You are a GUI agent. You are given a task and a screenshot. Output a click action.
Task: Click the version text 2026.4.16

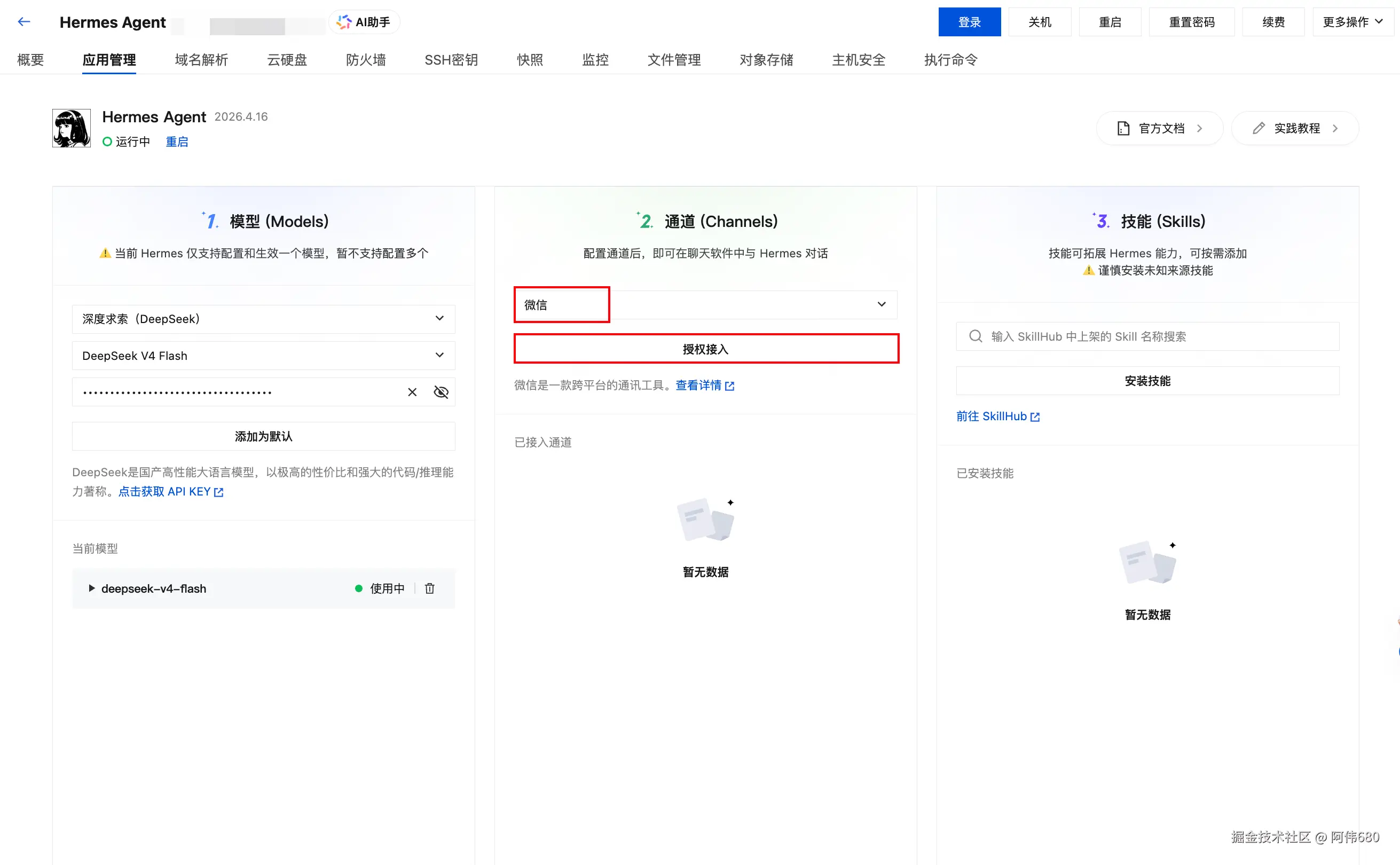point(241,117)
